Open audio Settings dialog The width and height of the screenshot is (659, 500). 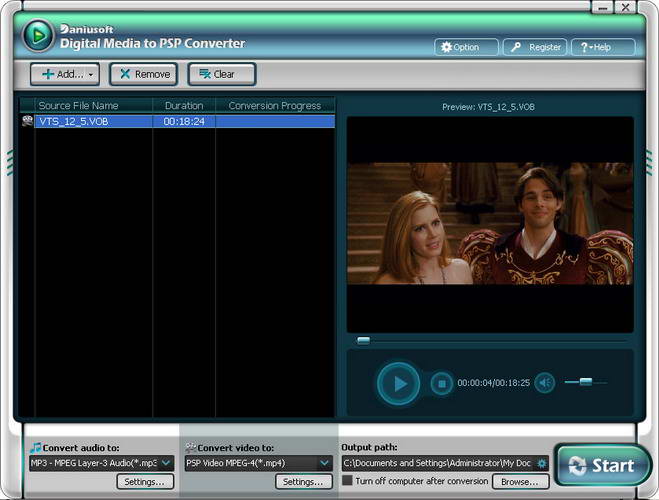tap(145, 482)
